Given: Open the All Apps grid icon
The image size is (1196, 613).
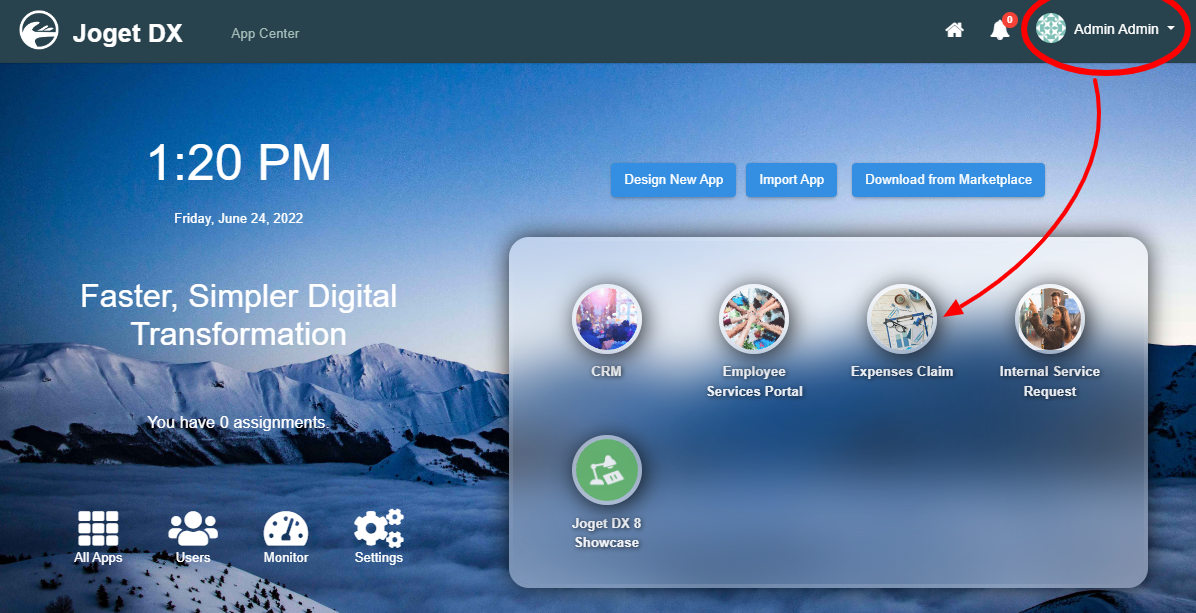Looking at the screenshot, I should [x=98, y=529].
